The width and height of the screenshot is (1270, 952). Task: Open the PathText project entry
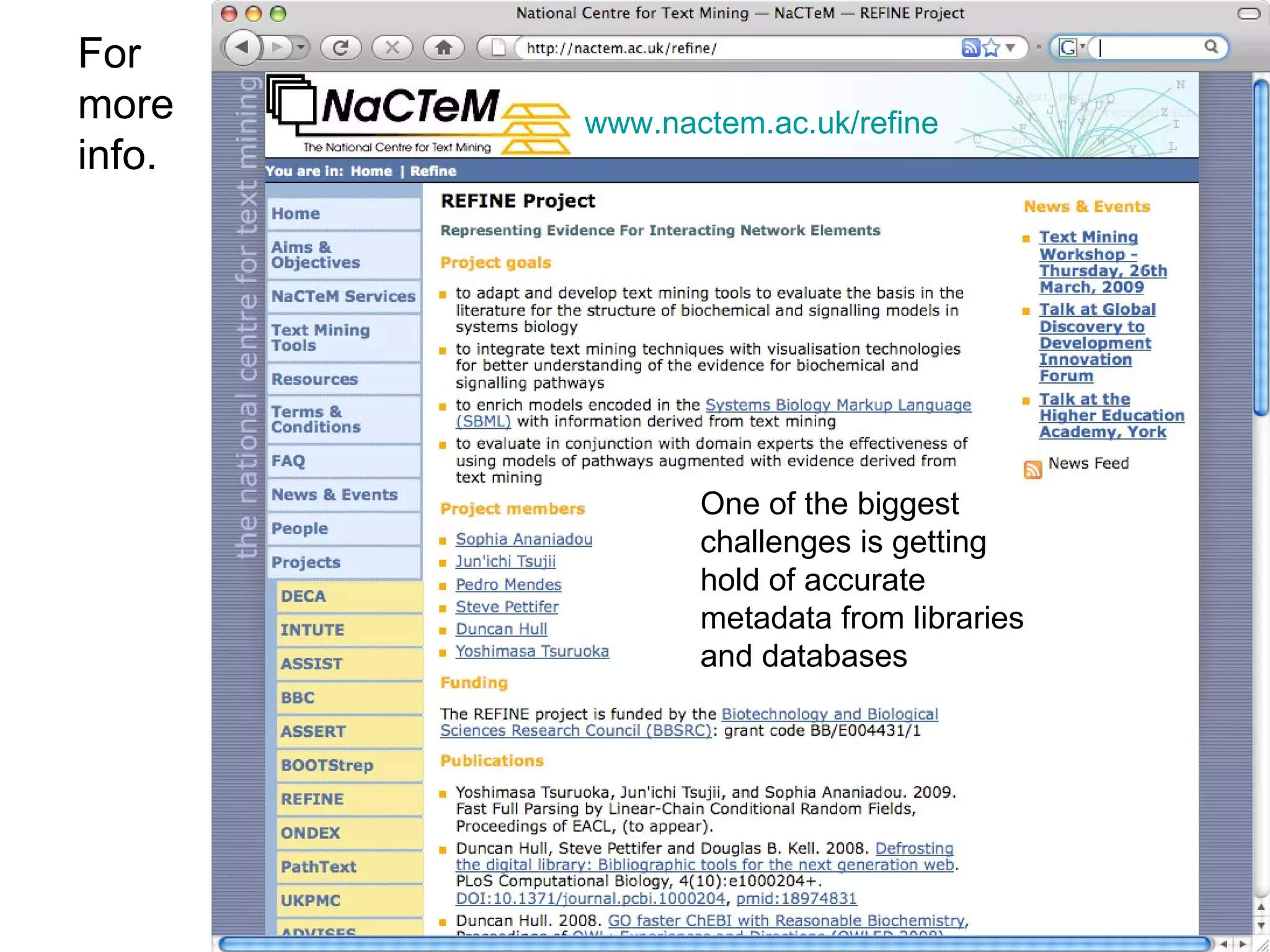click(318, 866)
